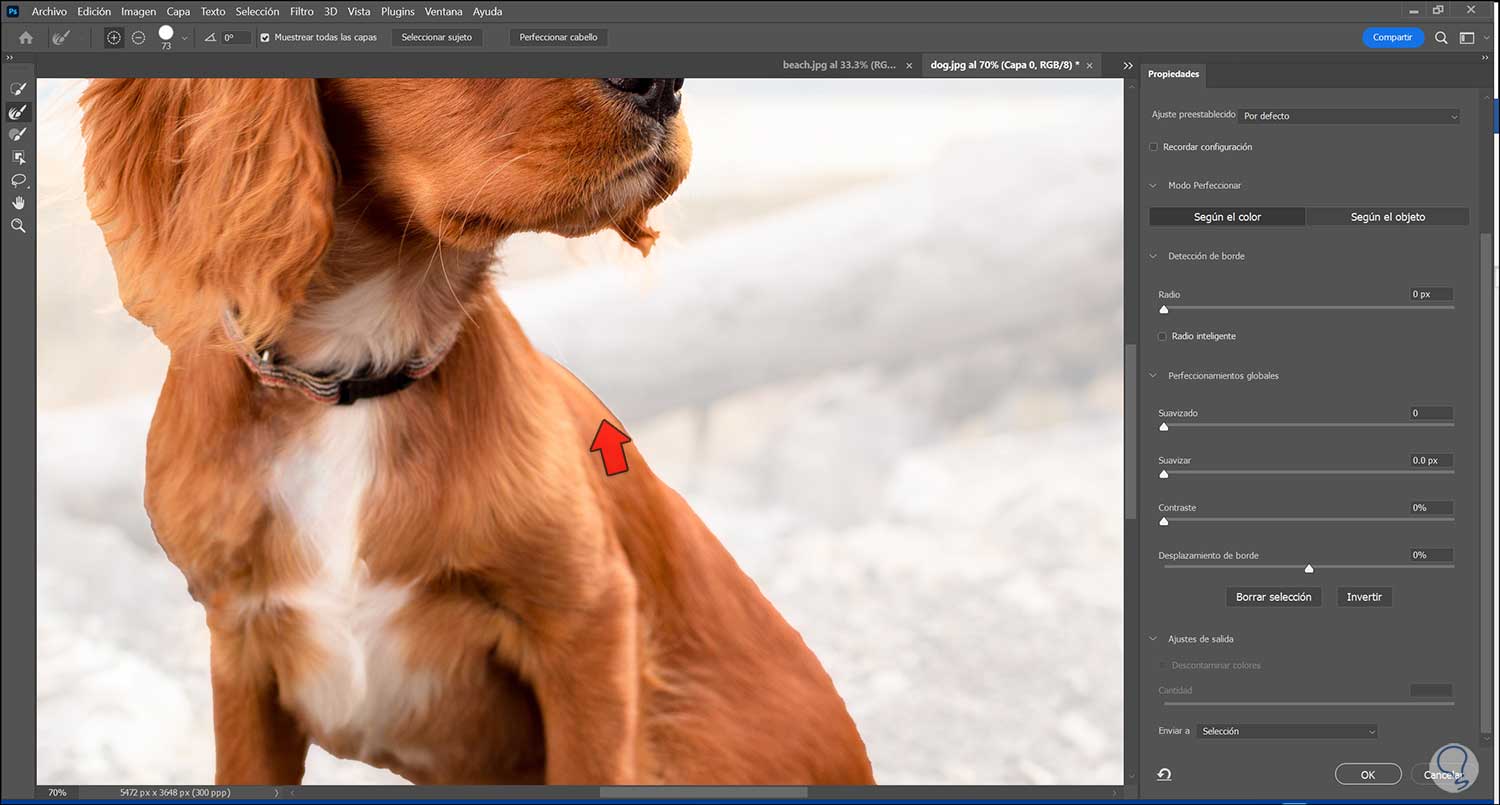Click the Desplazamiento de borde slider handle
This screenshot has height=805, width=1500.
pyautogui.click(x=1309, y=568)
